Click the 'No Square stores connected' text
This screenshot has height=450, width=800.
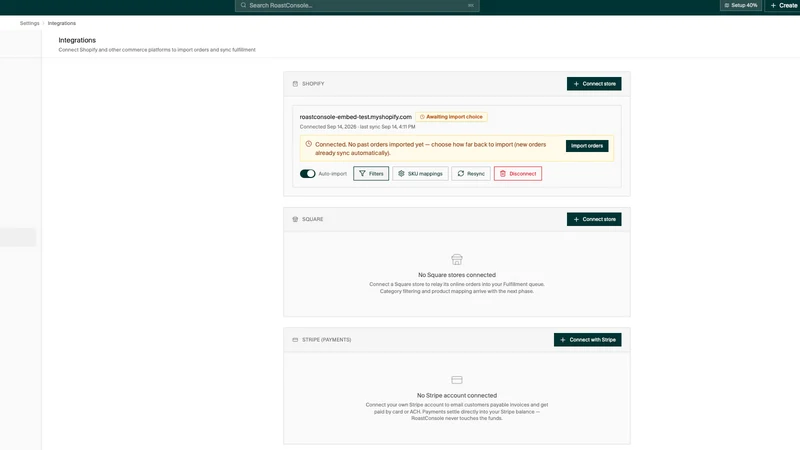(457, 275)
